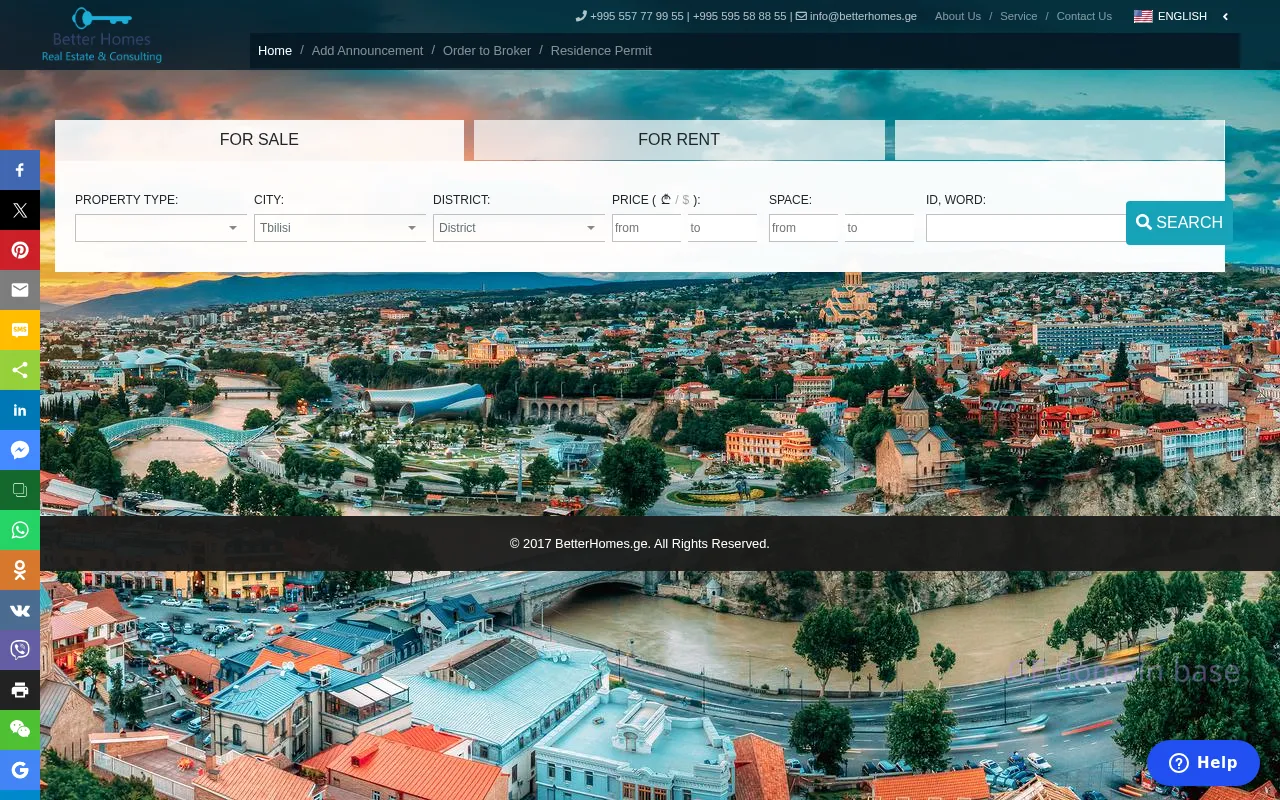This screenshot has width=1280, height=800.
Task: Share through the WhatsApp icon
Action: (x=20, y=530)
